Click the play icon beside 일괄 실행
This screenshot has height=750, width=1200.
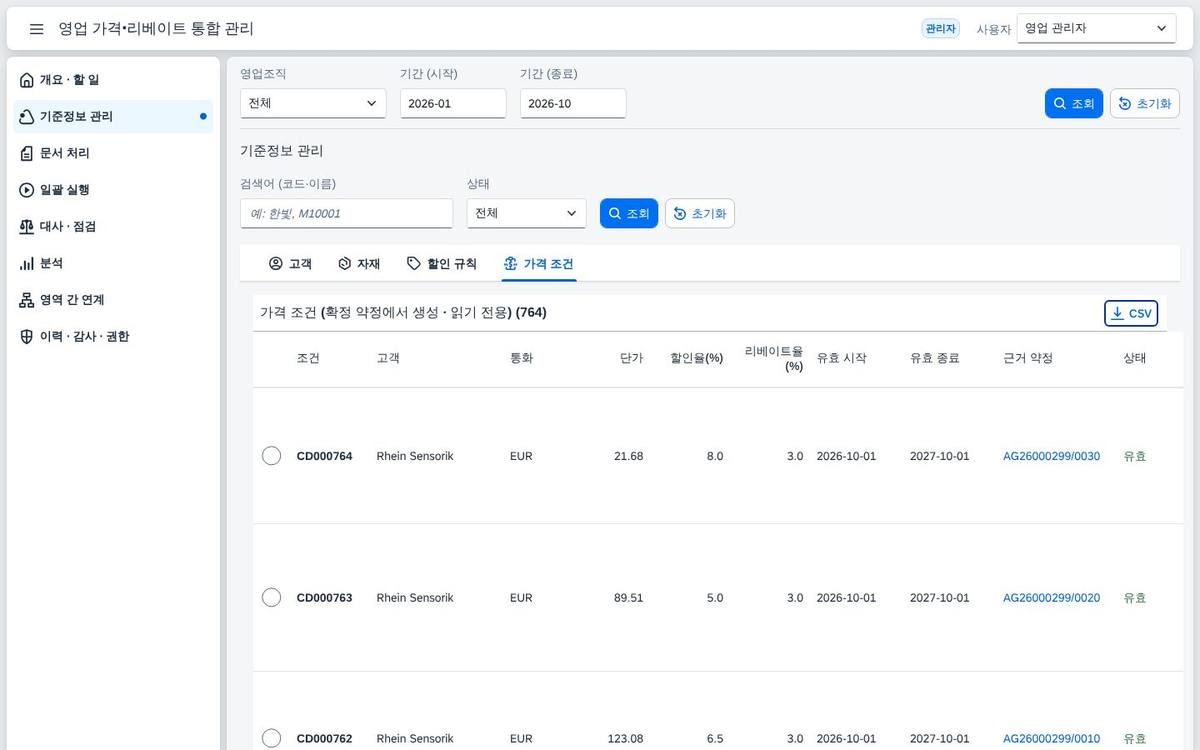click(x=27, y=190)
